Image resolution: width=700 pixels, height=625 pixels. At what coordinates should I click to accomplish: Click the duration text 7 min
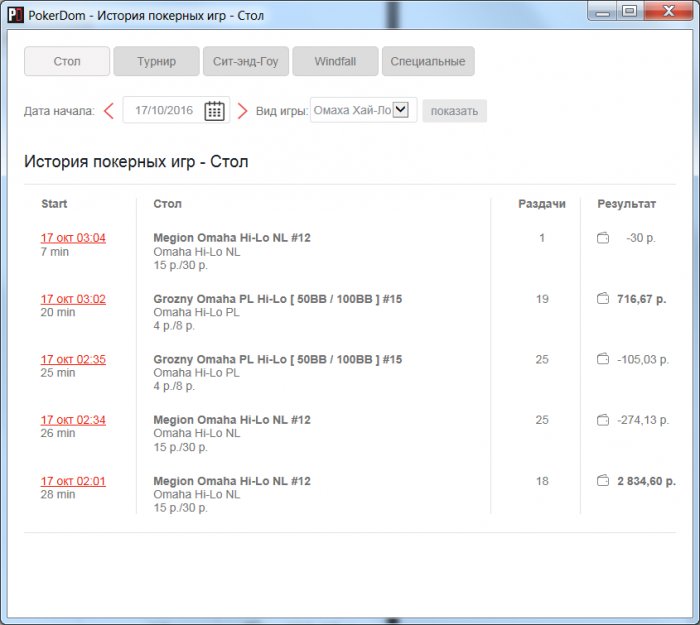click(54, 252)
